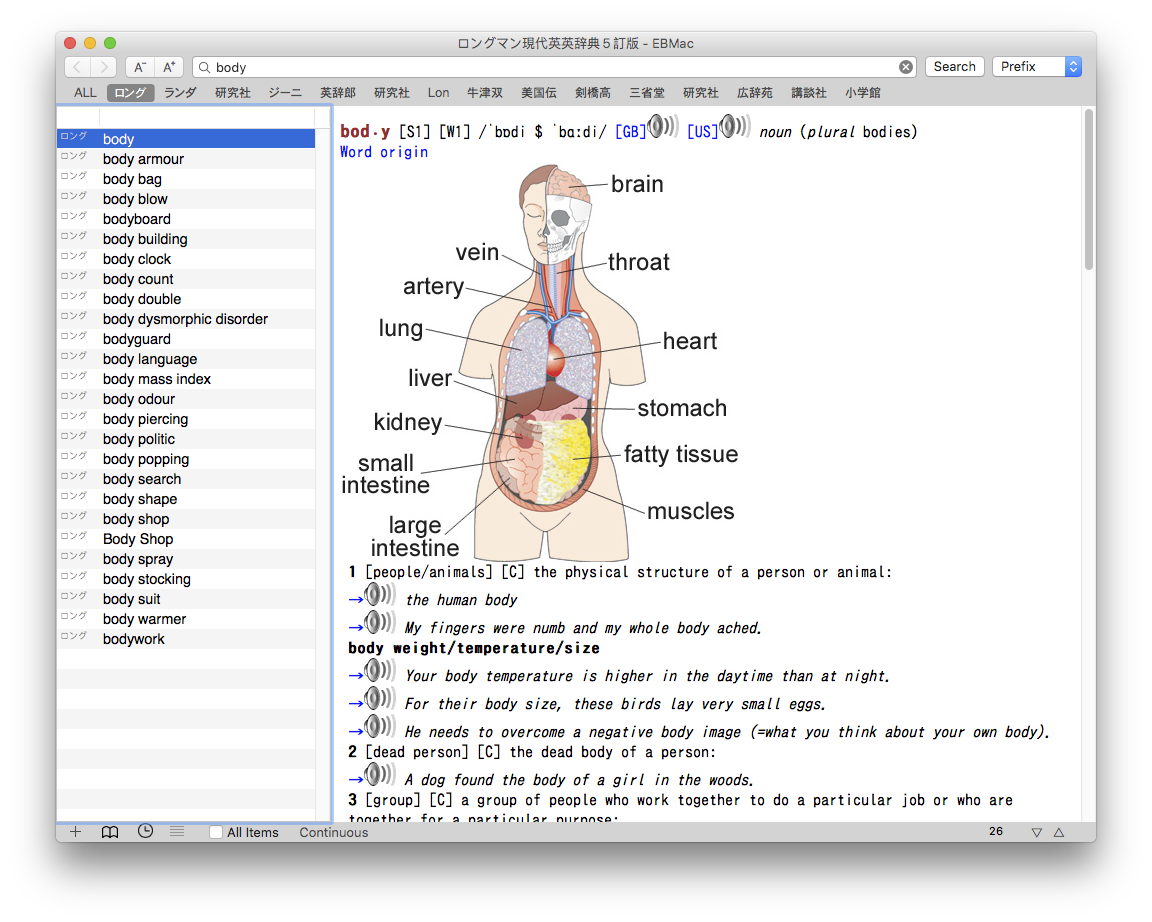This screenshot has height=922, width=1152.
Task: Click the Search button
Action: point(954,67)
